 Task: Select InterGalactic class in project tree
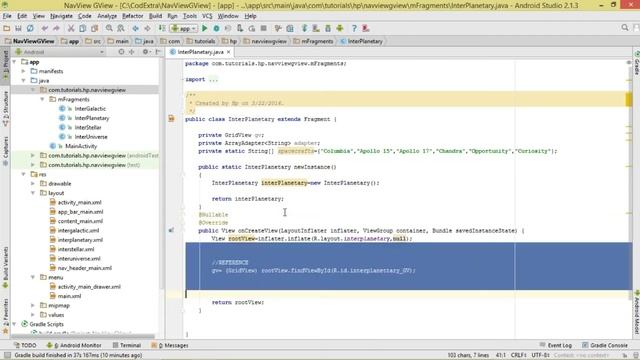(x=90, y=109)
